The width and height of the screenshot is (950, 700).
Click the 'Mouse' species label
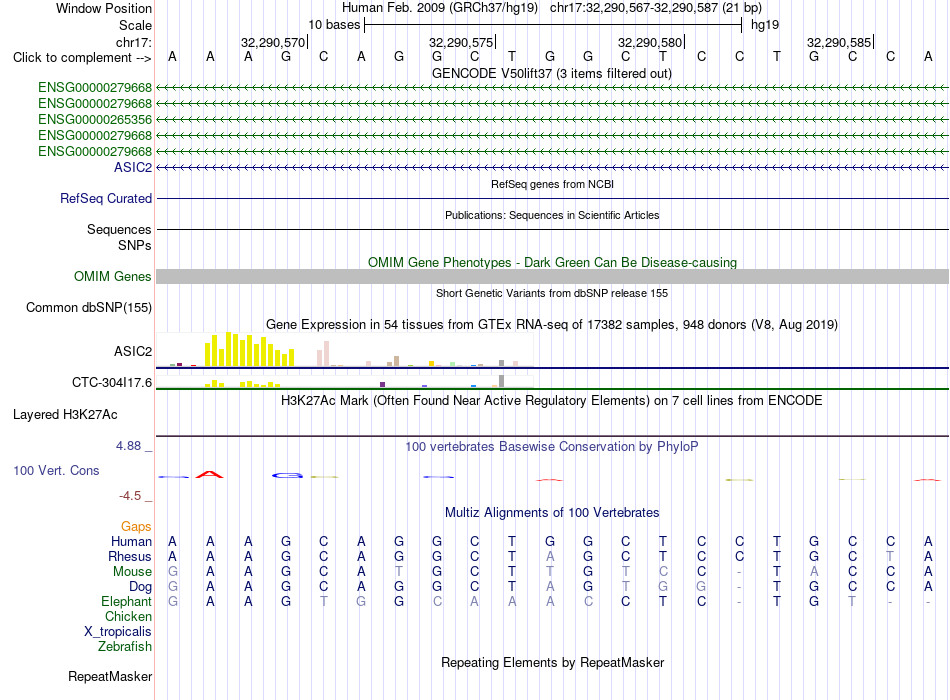tap(132, 572)
